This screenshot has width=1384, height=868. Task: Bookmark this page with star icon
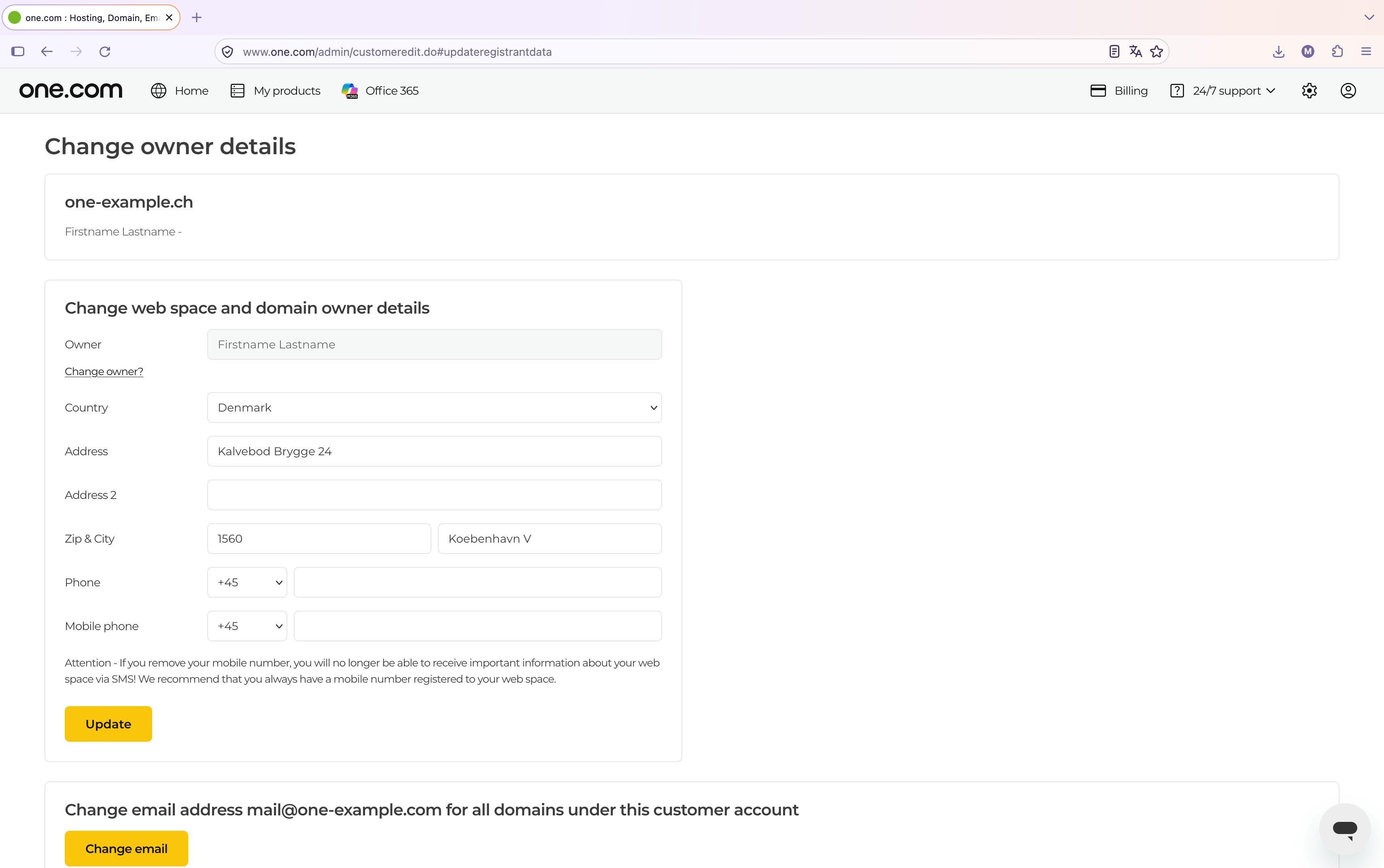[x=1156, y=52]
